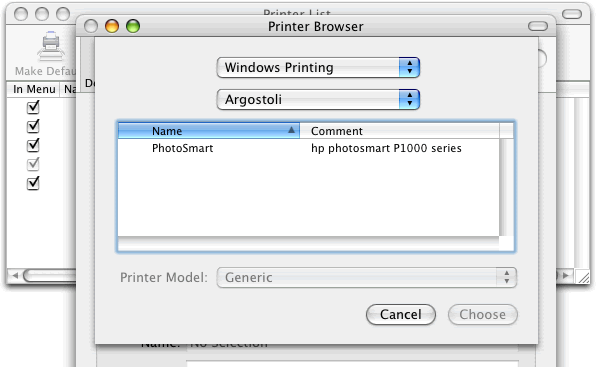This screenshot has width=596, height=367.
Task: Open the Windows Printing dropdown
Action: (318, 68)
